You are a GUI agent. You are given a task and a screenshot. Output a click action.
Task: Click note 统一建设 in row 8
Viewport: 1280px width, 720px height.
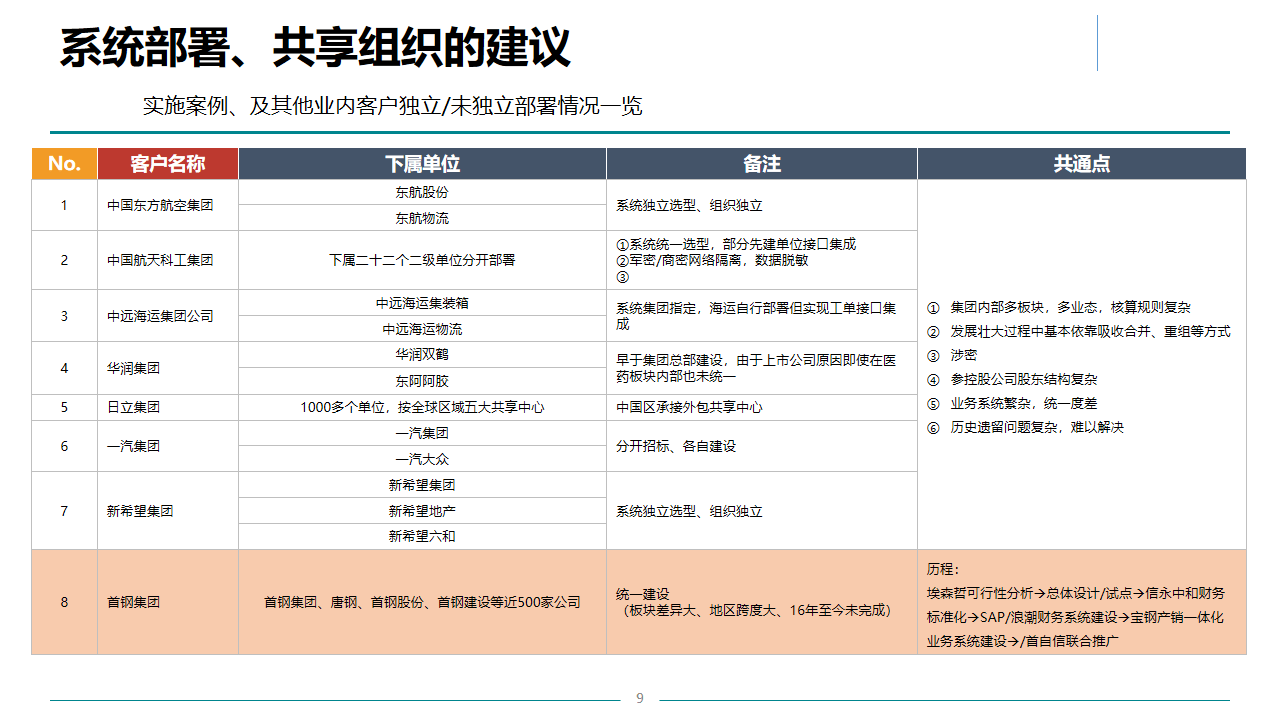tap(642, 594)
